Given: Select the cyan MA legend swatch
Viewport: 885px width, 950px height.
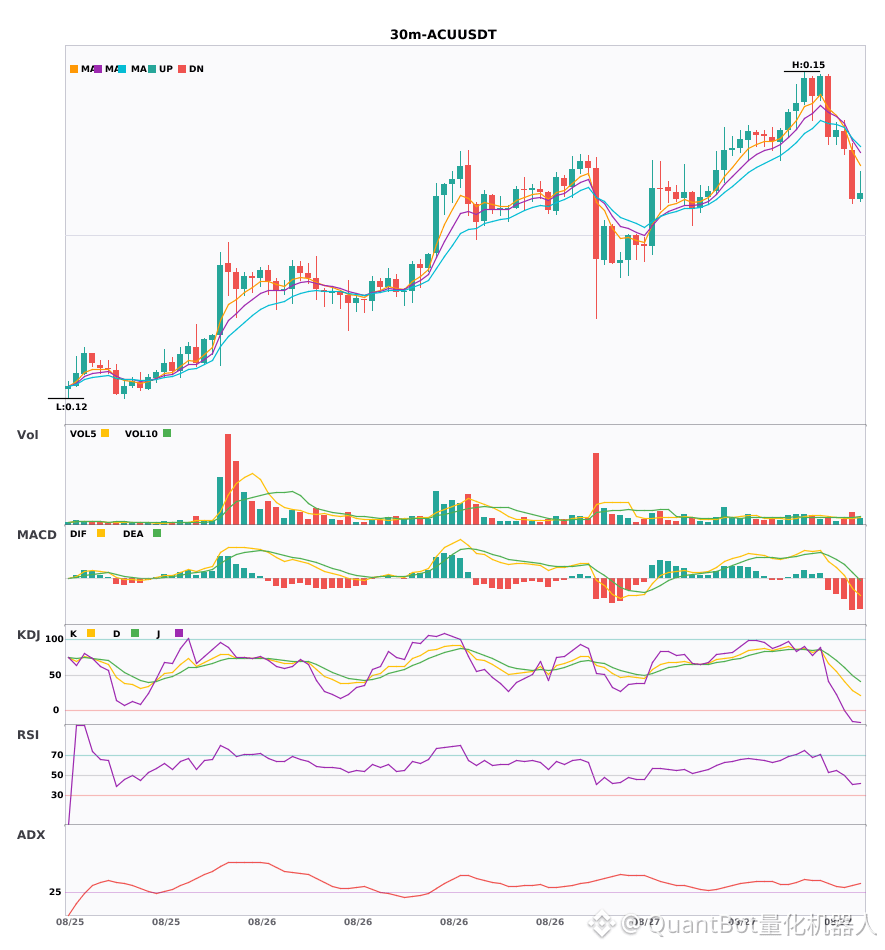Looking at the screenshot, I should coord(122,69).
